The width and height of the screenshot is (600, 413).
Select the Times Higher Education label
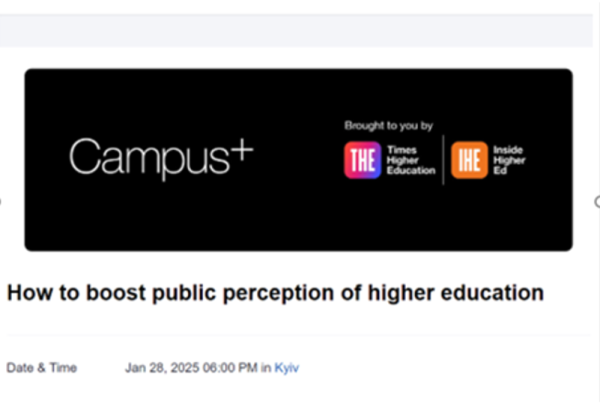coord(410,160)
